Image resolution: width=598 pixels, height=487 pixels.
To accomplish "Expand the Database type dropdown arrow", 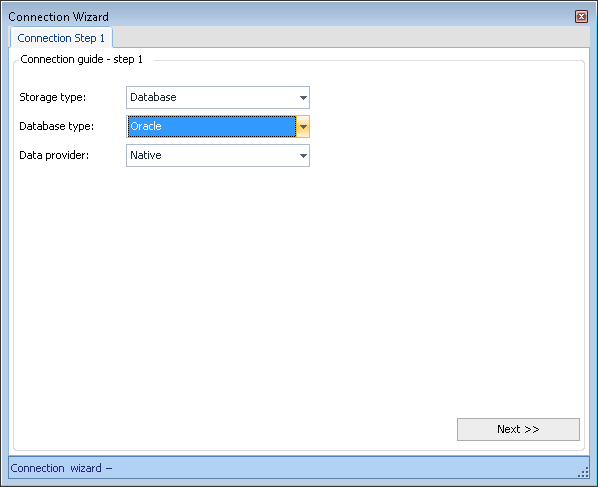I will tap(303, 127).
